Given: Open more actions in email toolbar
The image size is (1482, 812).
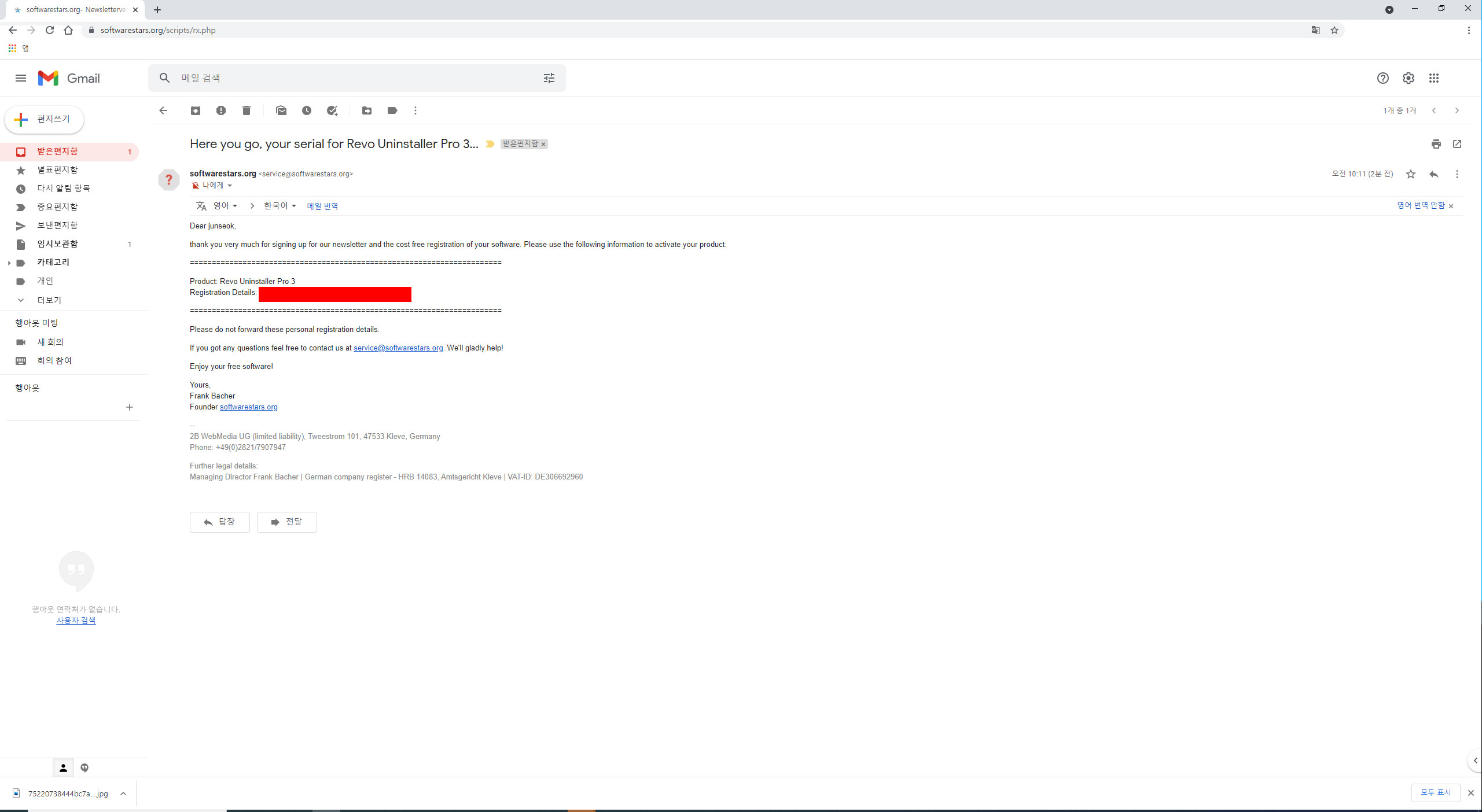Looking at the screenshot, I should click(415, 110).
